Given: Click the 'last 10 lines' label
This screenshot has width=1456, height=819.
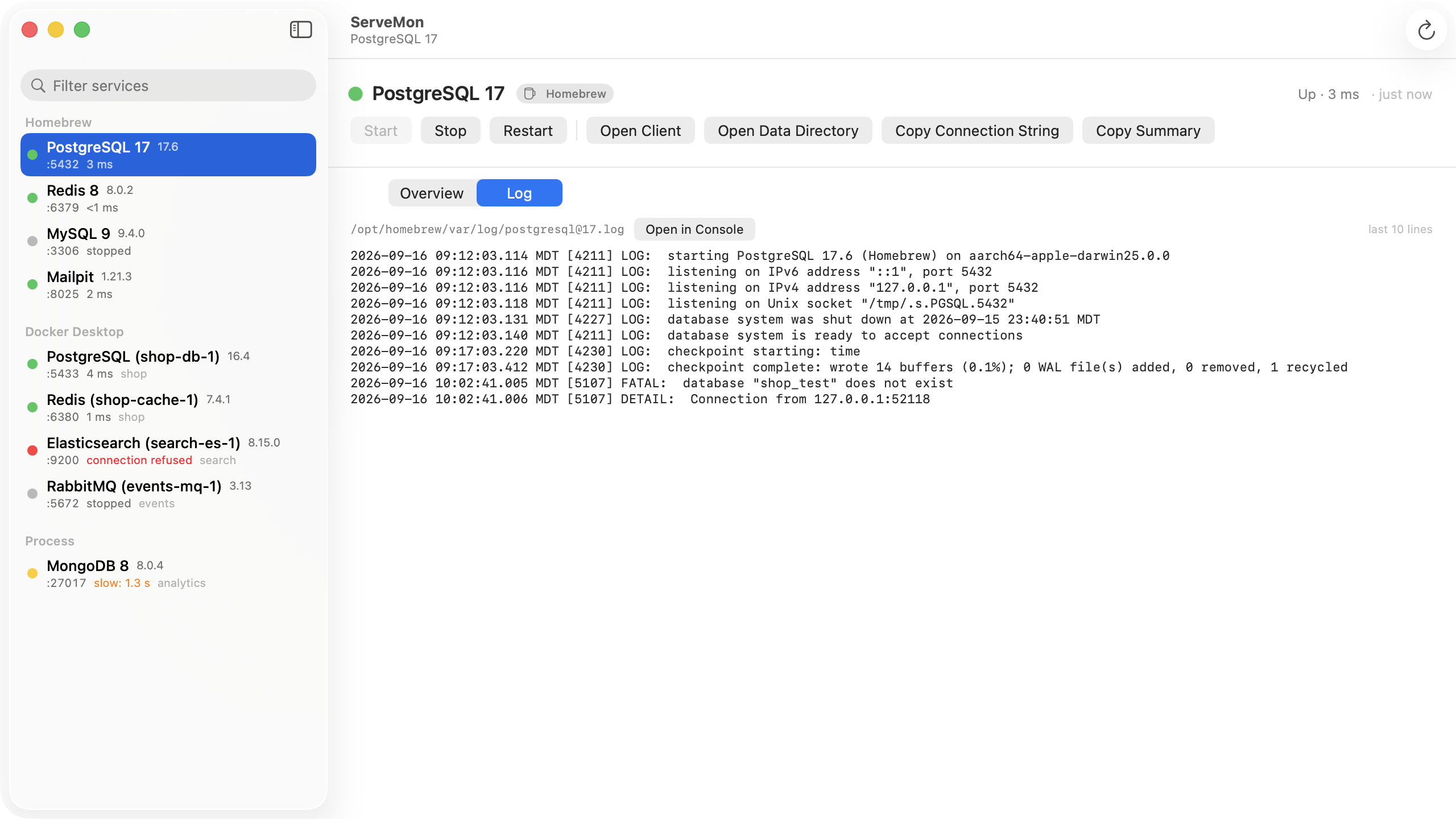Looking at the screenshot, I should [1400, 229].
